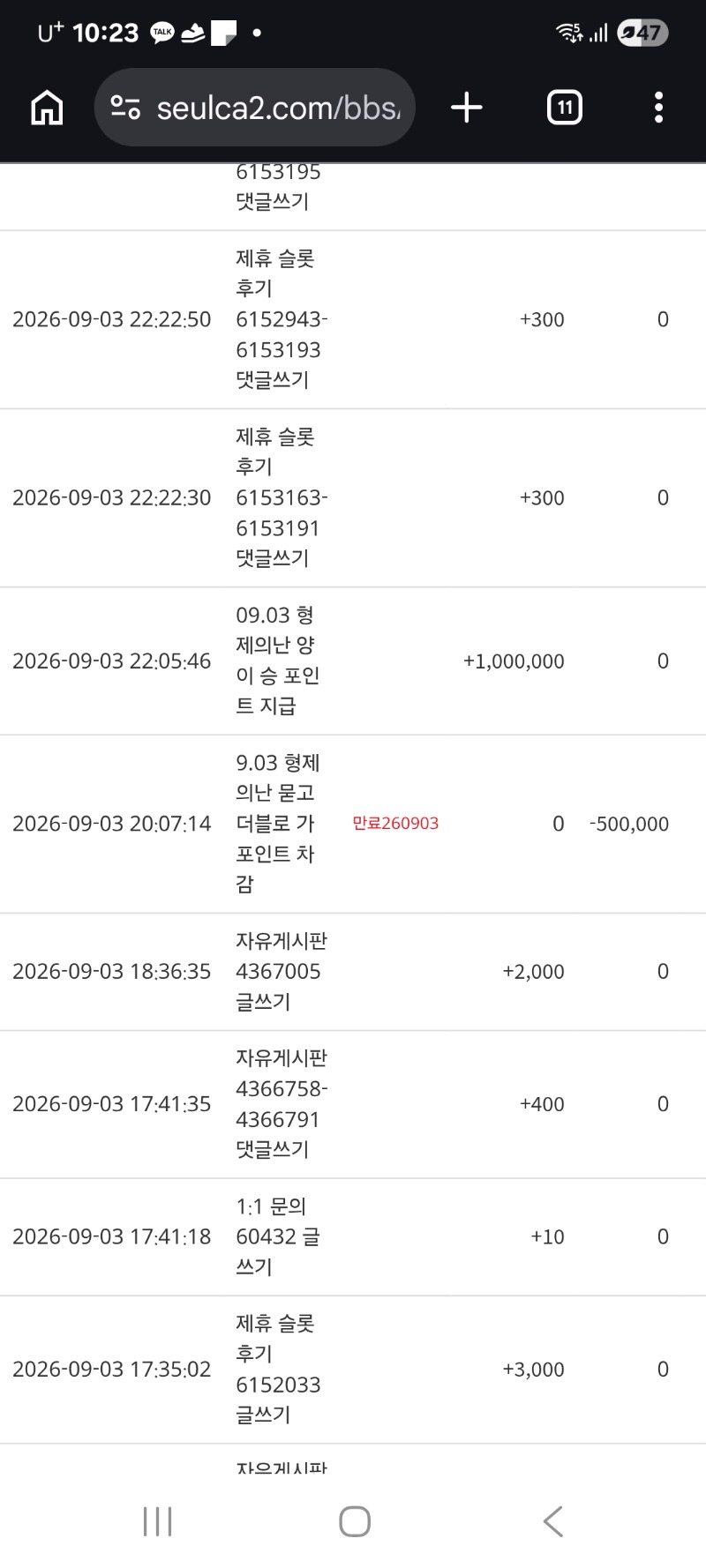This screenshot has width=706, height=1568.
Task: Tap the red 만료260903 expiry label
Action: click(395, 823)
